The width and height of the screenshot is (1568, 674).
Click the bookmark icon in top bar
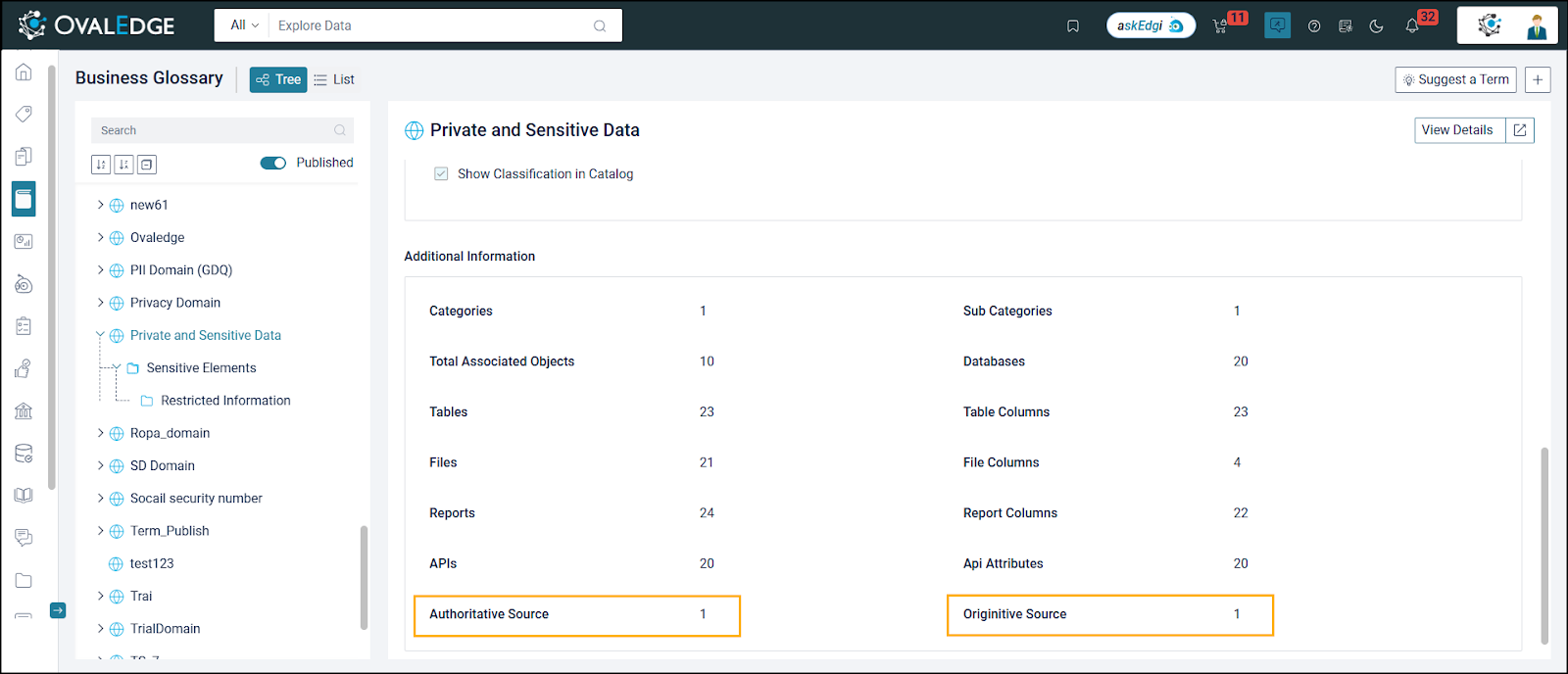click(1073, 26)
